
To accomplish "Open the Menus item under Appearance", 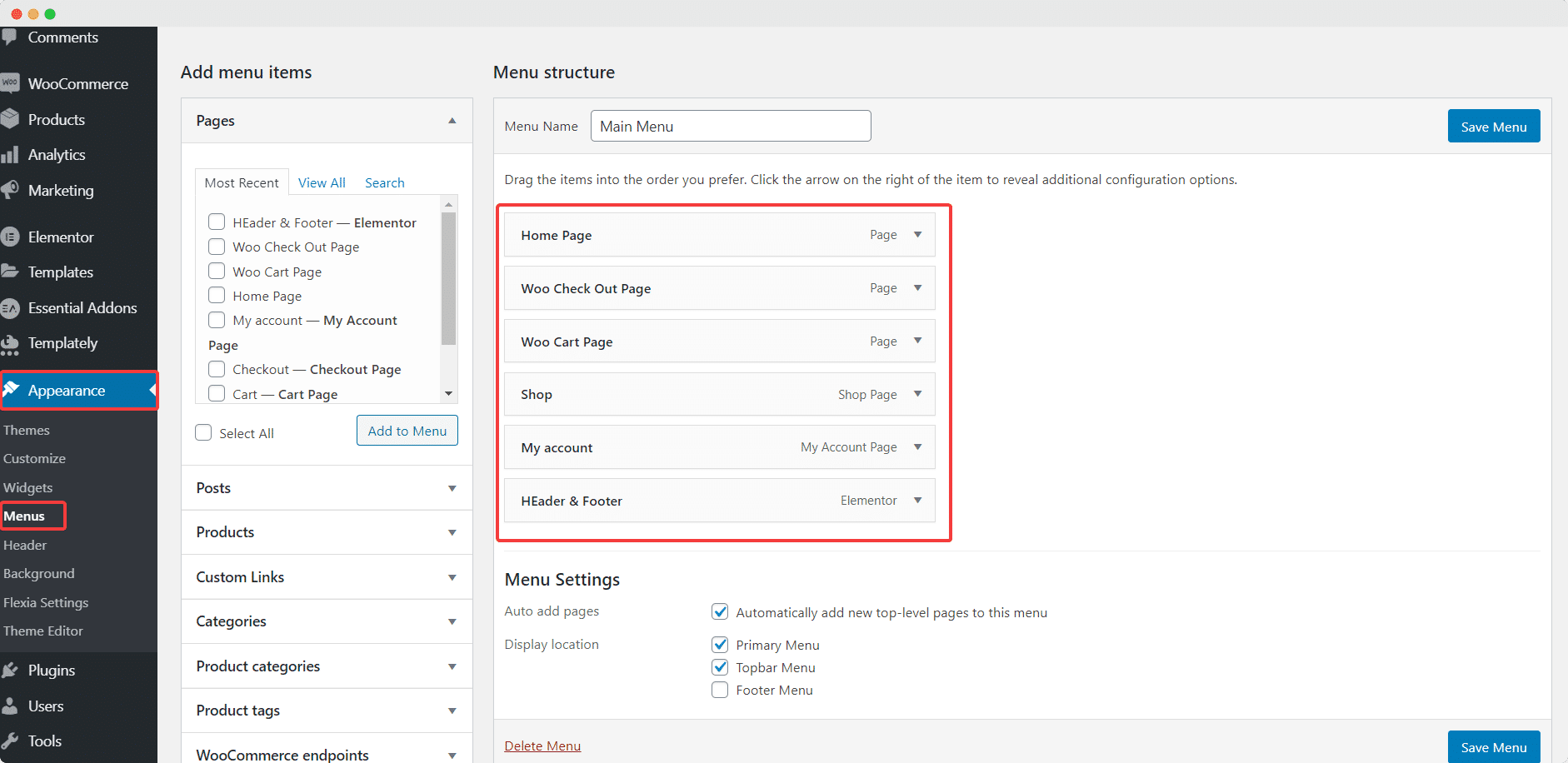I will click(23, 516).
